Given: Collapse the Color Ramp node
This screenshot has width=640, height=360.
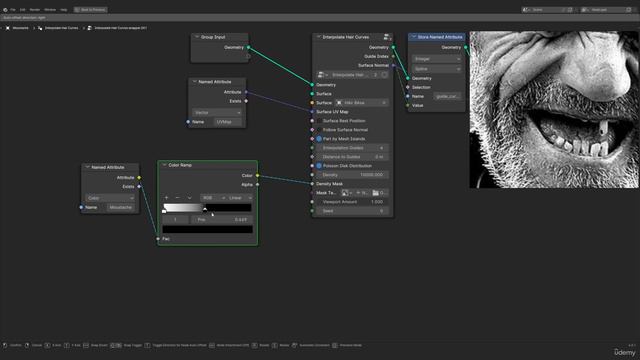Looking at the screenshot, I should (x=164, y=165).
